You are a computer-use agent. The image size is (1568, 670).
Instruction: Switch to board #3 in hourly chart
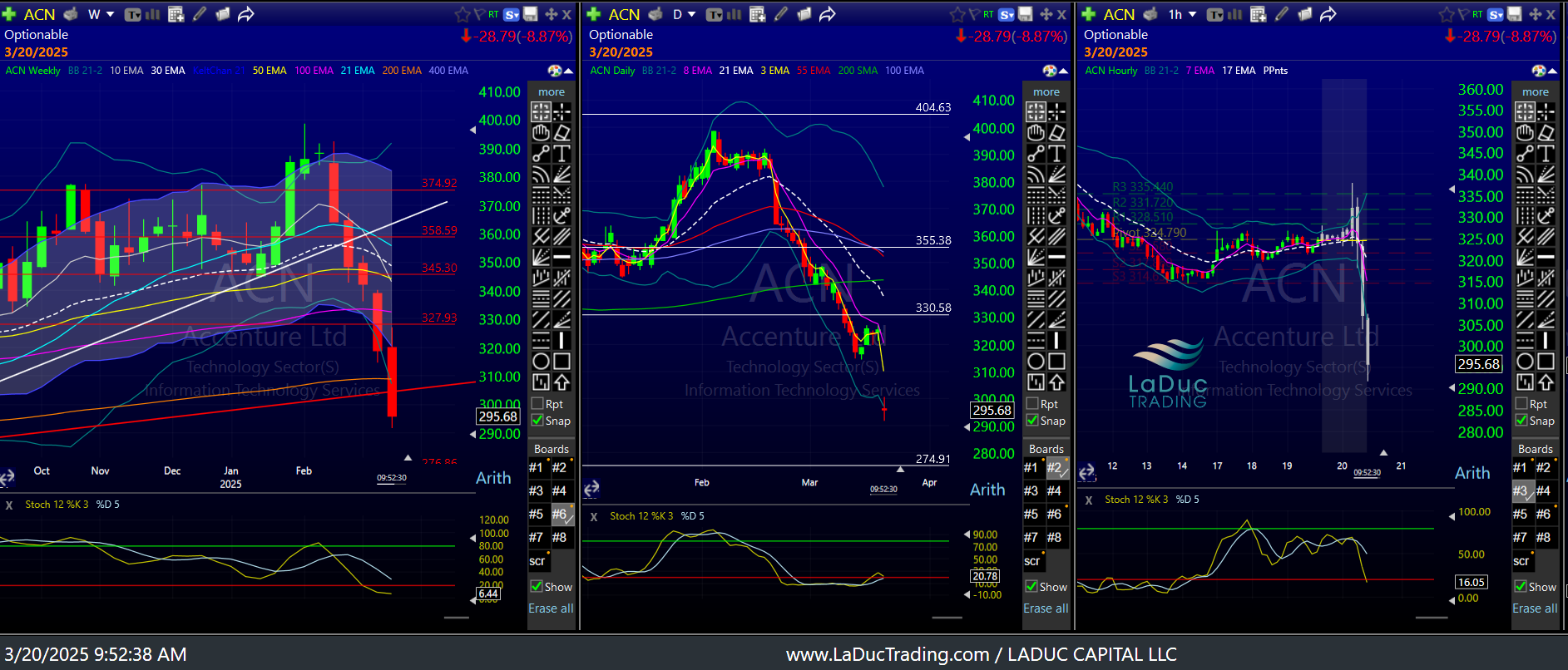[1521, 491]
